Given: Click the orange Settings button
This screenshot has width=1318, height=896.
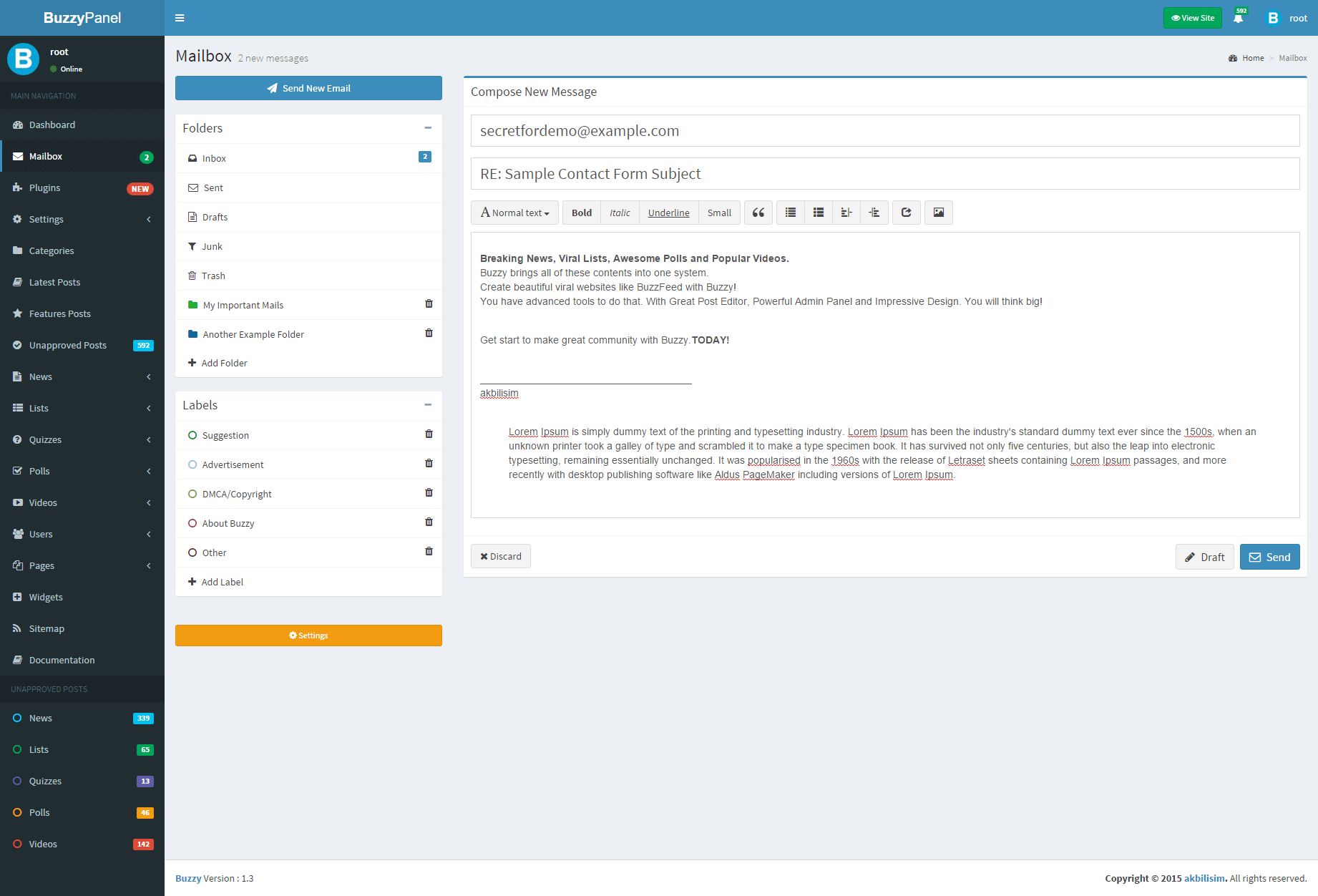Looking at the screenshot, I should click(308, 636).
